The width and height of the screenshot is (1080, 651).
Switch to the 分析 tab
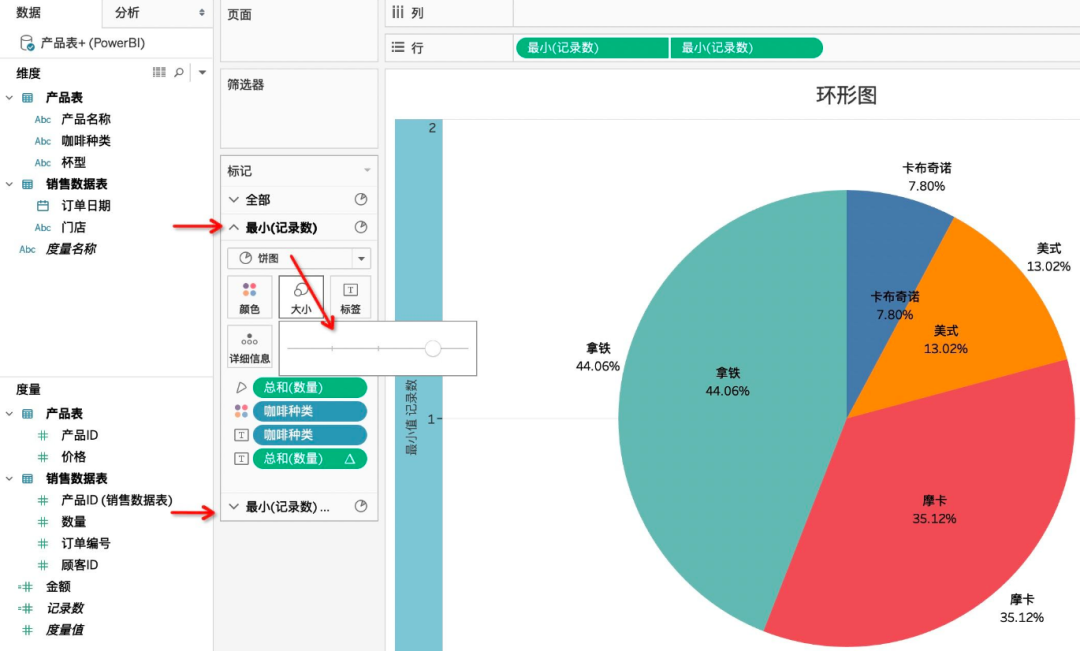point(128,13)
